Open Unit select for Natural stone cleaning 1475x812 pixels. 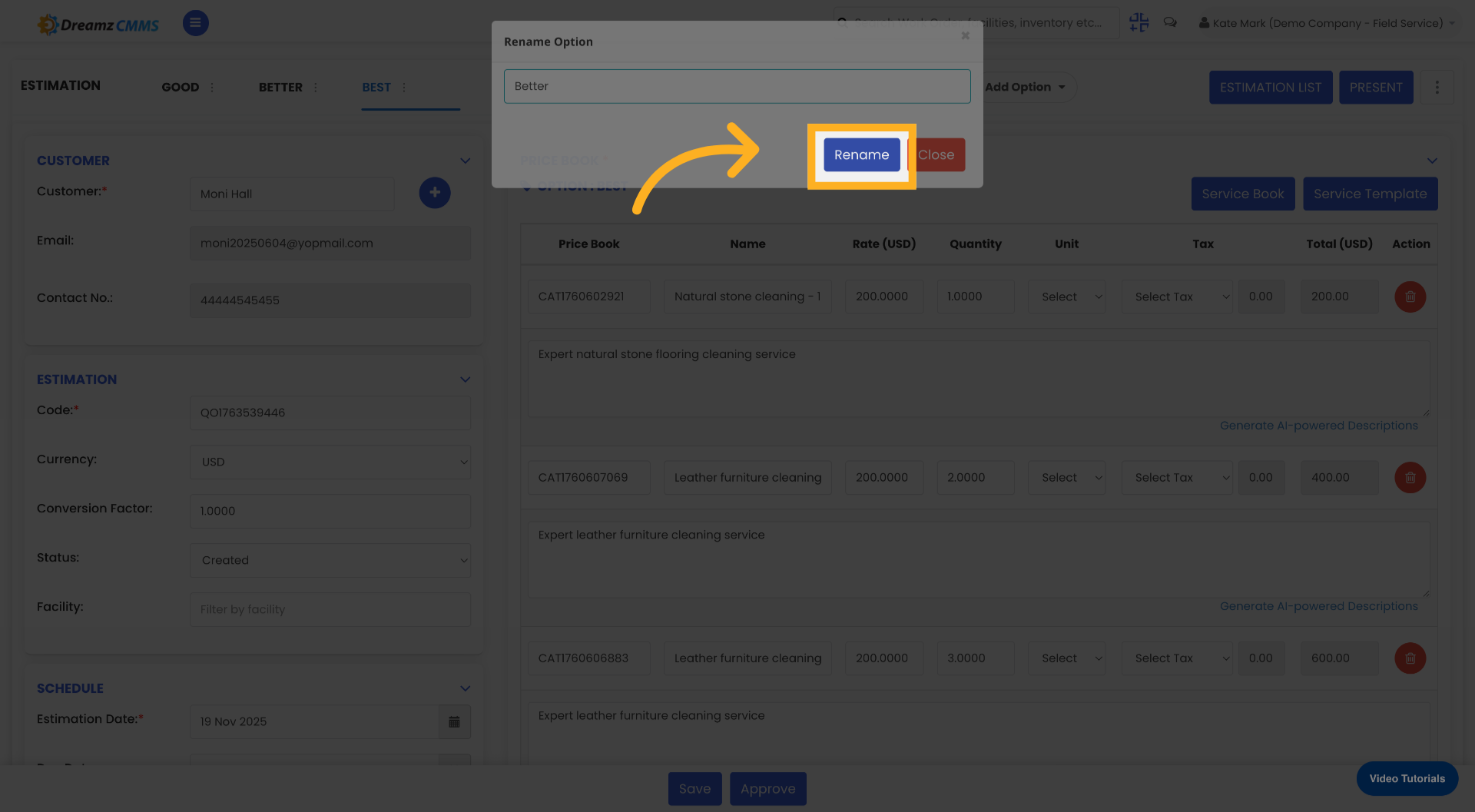tap(1066, 297)
